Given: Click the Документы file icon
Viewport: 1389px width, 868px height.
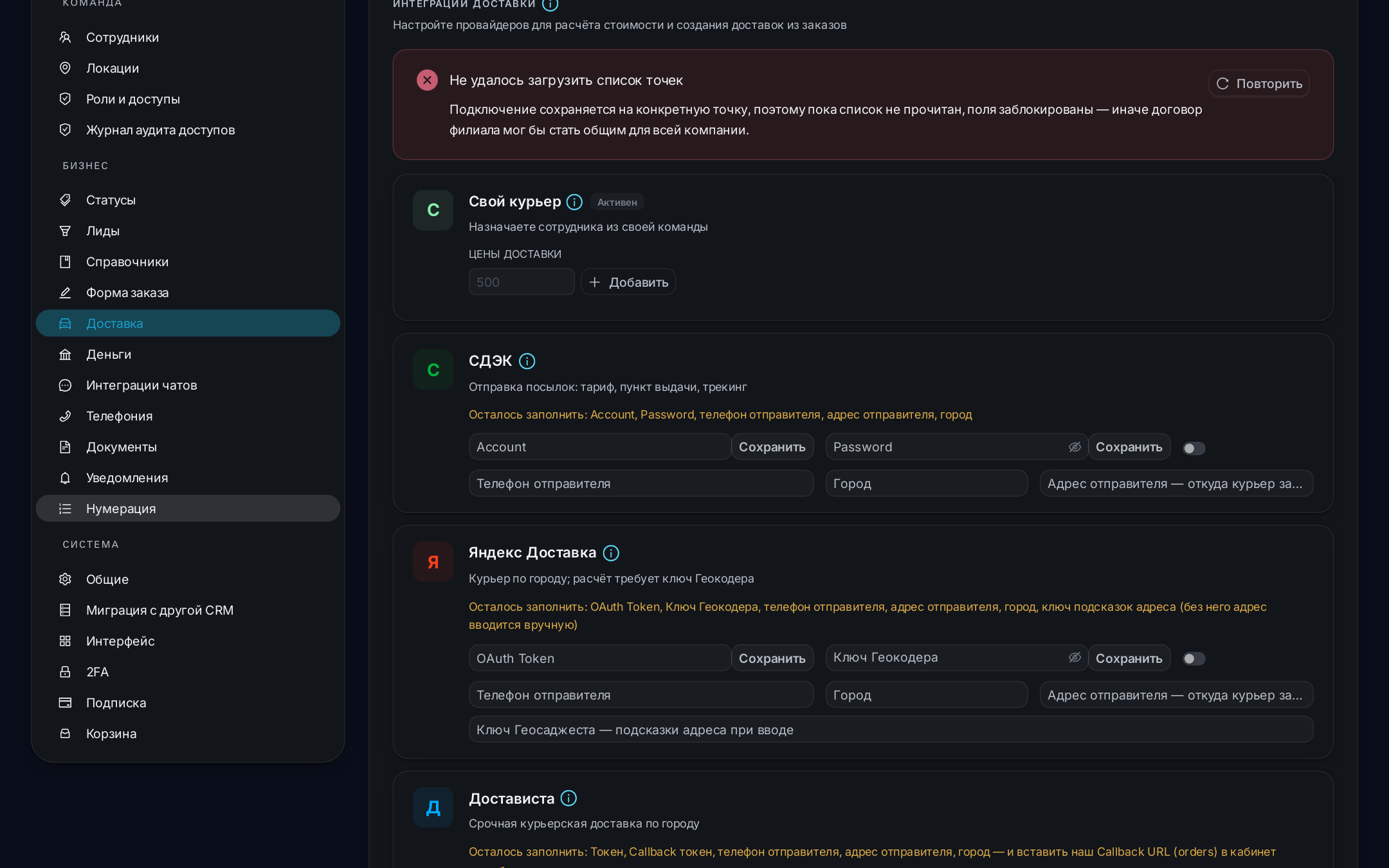Looking at the screenshot, I should tap(65, 447).
